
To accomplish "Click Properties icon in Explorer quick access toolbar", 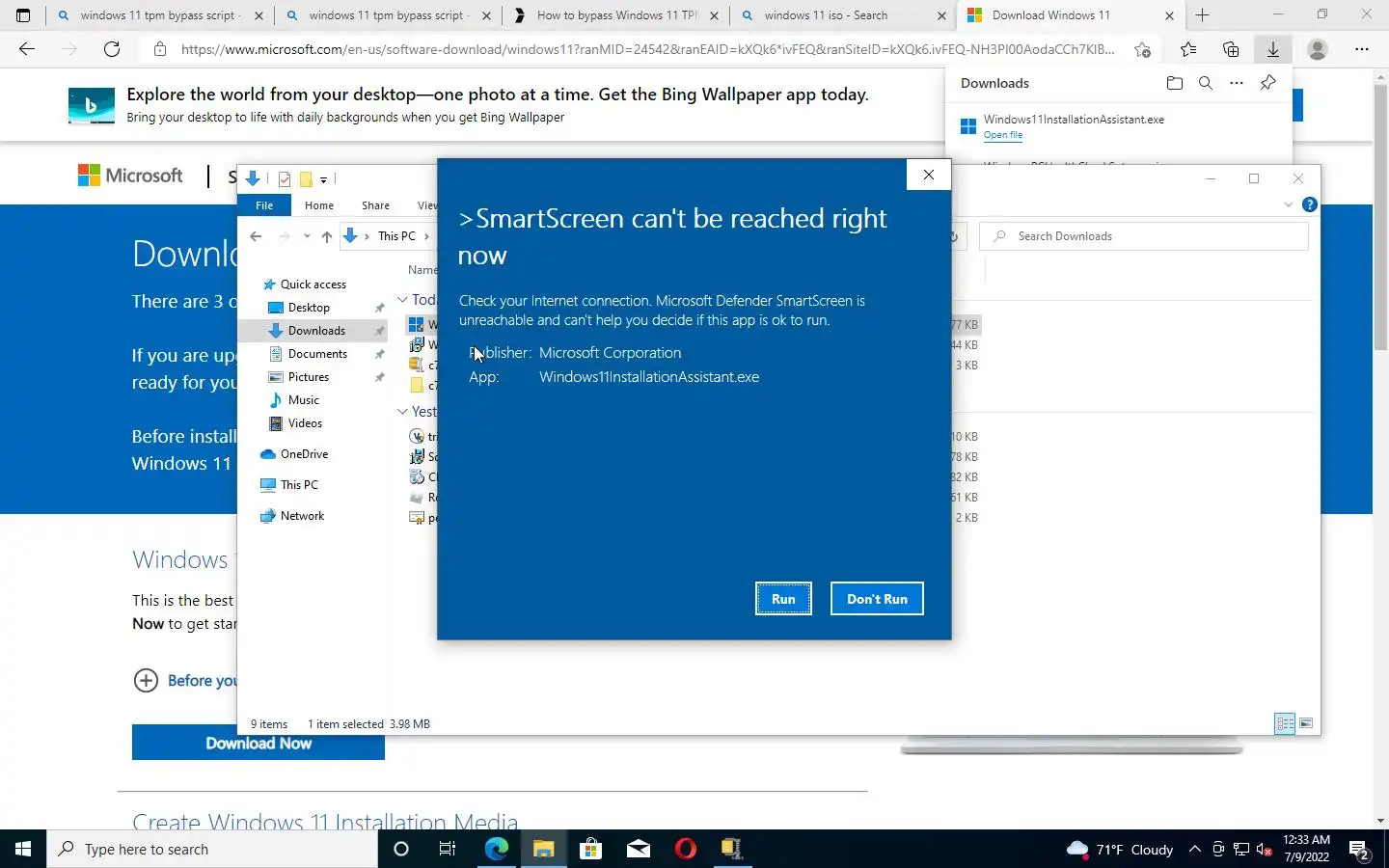I will [285, 179].
